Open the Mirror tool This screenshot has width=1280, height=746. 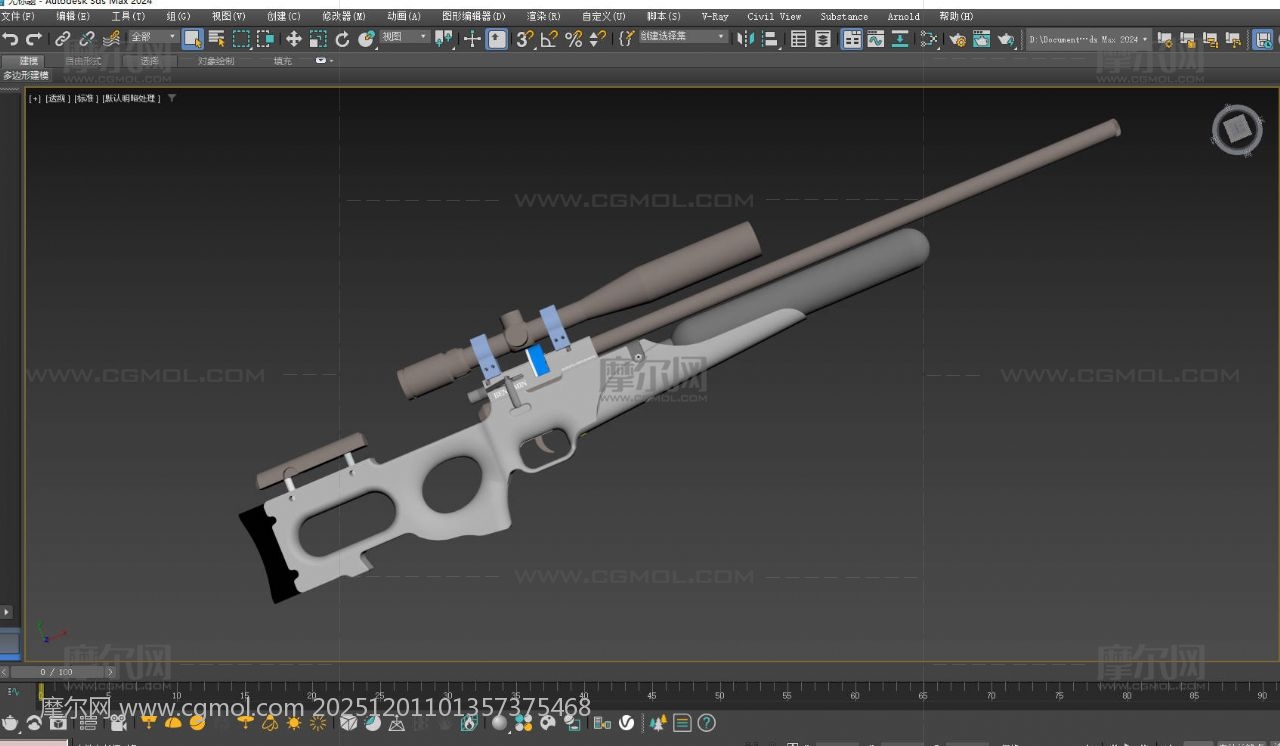coord(746,39)
